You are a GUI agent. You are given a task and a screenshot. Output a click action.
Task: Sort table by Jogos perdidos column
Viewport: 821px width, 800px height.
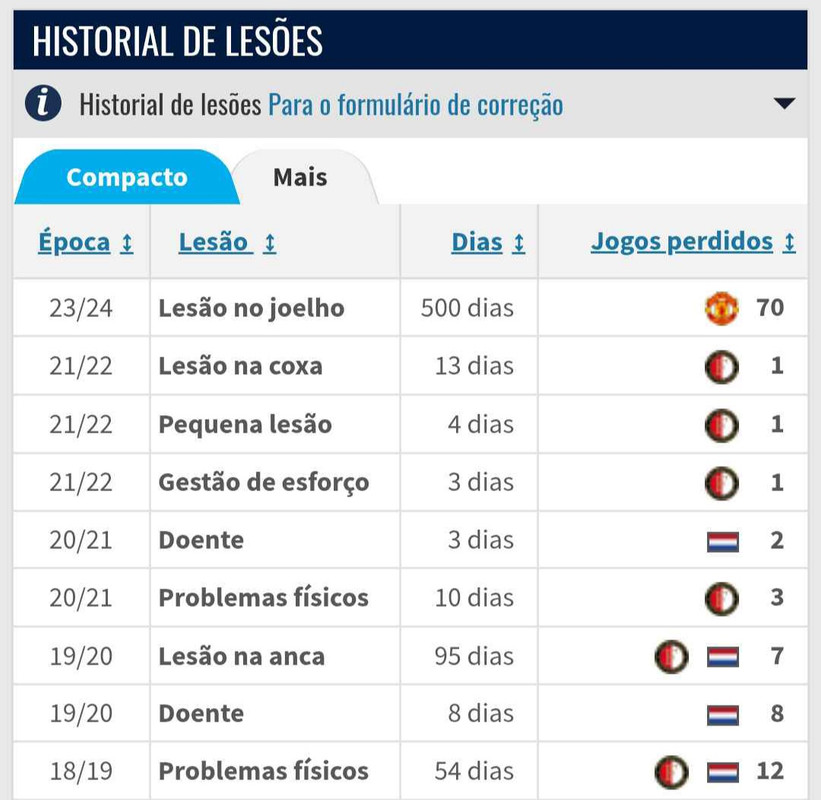coord(693,242)
